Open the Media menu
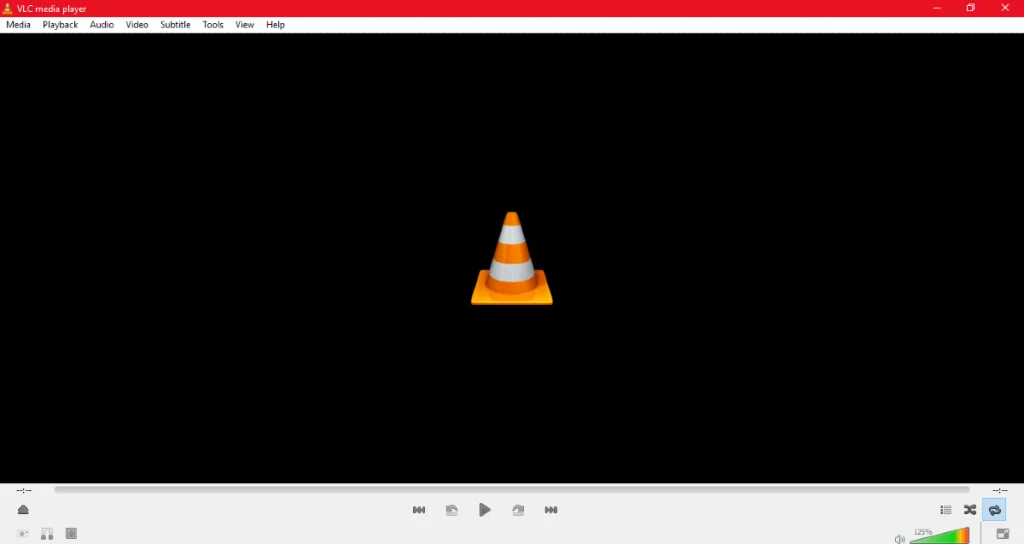The height and width of the screenshot is (544, 1024). click(18, 25)
